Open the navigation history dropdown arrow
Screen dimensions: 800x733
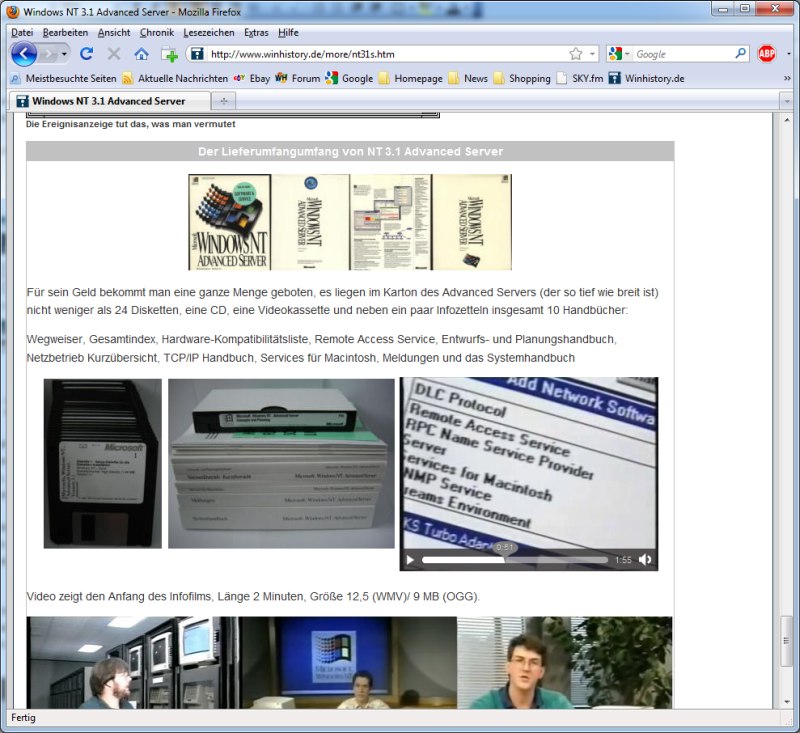64,54
